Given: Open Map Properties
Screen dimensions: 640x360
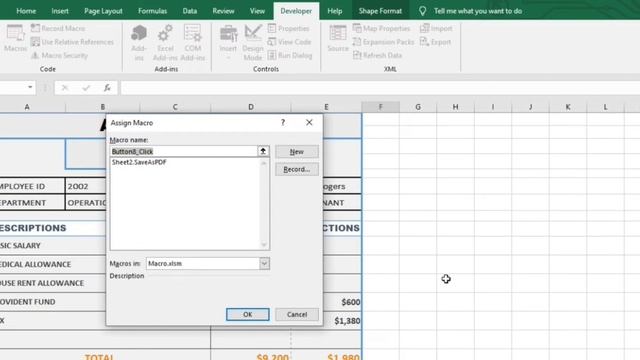Looking at the screenshot, I should click(x=381, y=28).
